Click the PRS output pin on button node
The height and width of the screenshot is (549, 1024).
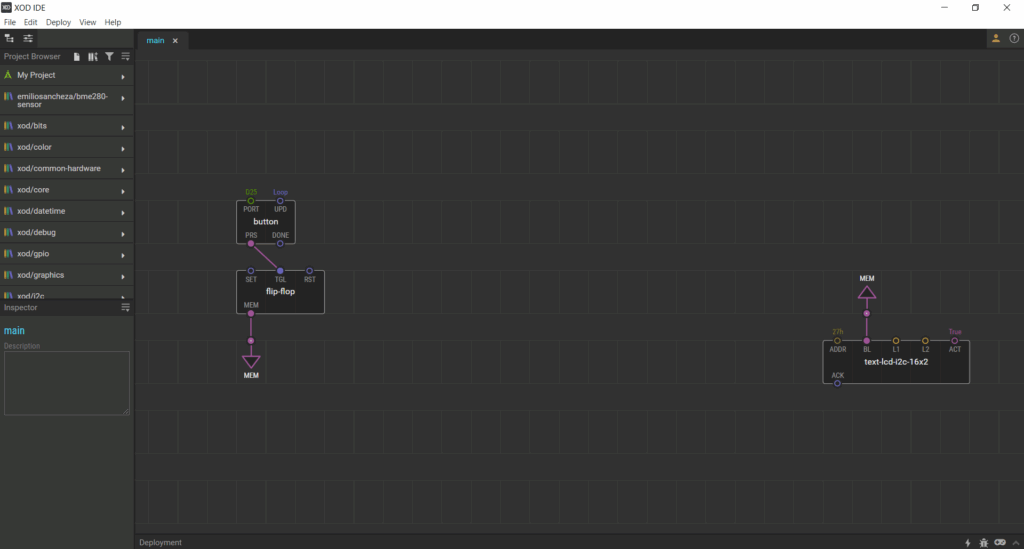tap(251, 243)
